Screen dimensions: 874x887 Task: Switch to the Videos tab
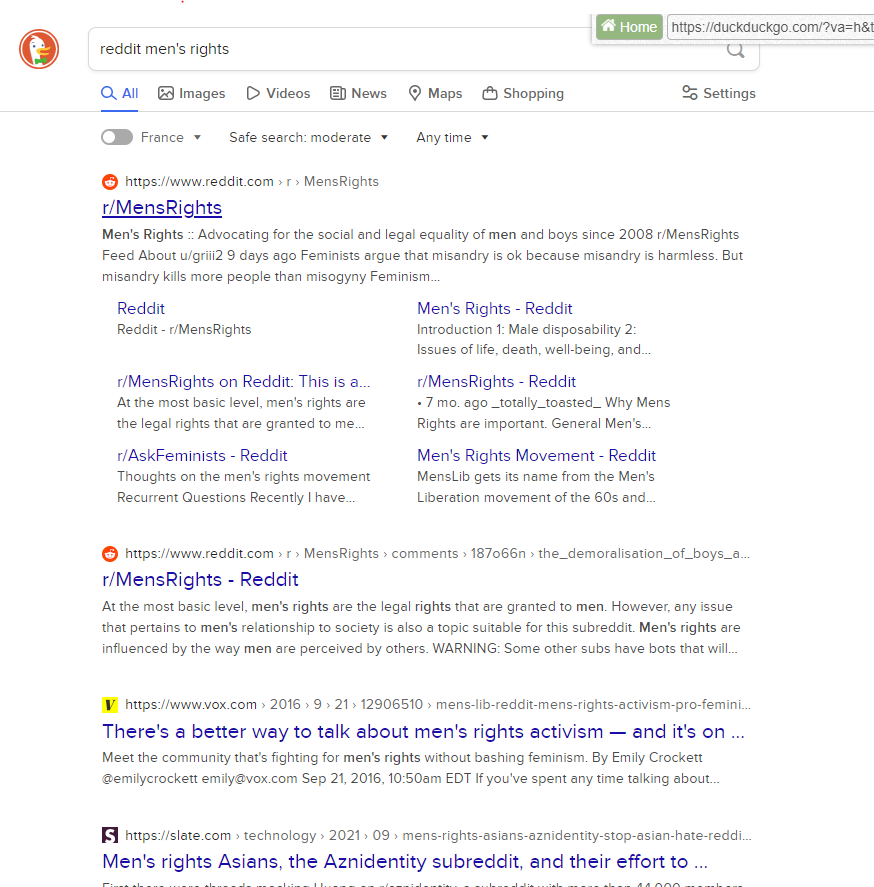(x=278, y=93)
